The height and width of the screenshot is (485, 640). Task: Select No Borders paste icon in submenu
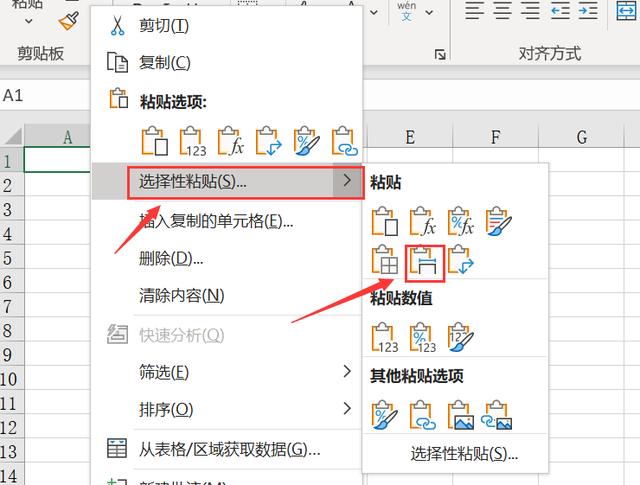pos(384,260)
